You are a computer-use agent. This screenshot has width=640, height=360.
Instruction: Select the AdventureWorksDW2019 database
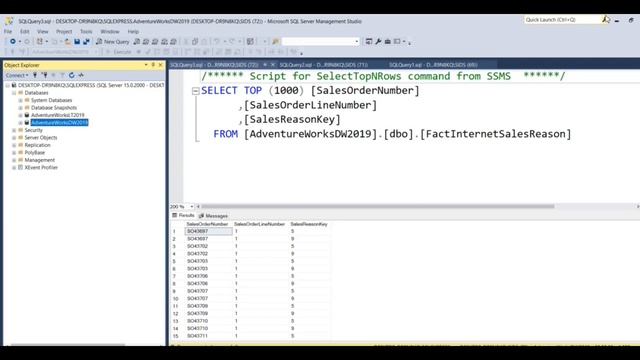coord(59,123)
